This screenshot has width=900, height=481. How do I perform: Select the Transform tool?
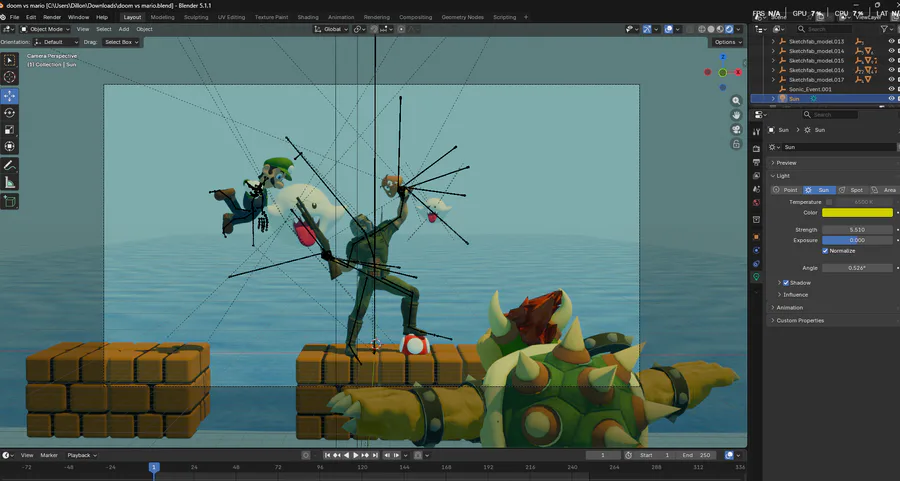10,146
